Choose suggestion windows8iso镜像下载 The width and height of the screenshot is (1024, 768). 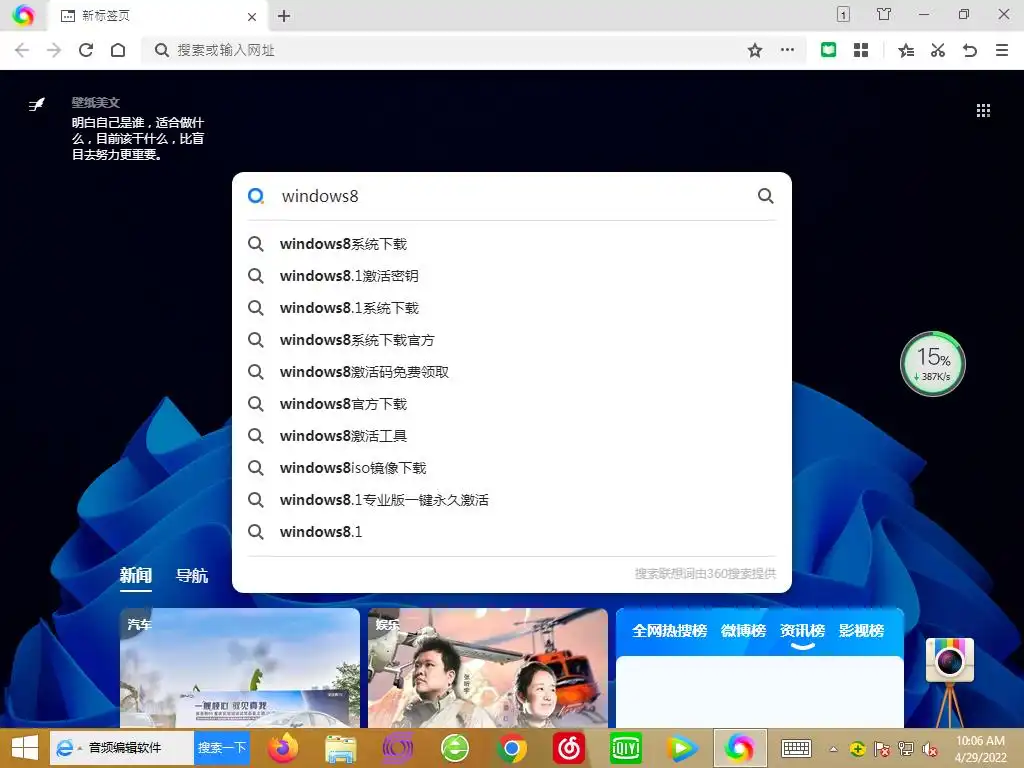coord(511,468)
